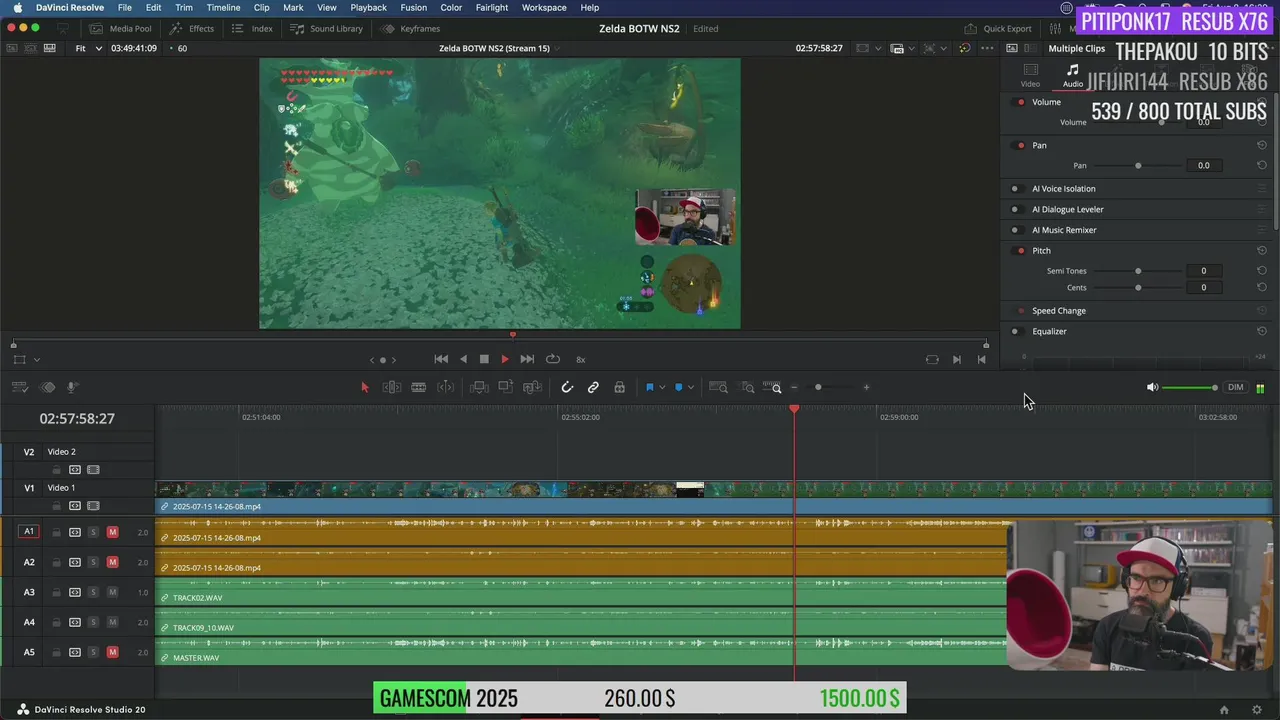Expand the Speed Change section
This screenshot has width=1280, height=720.
(1058, 310)
